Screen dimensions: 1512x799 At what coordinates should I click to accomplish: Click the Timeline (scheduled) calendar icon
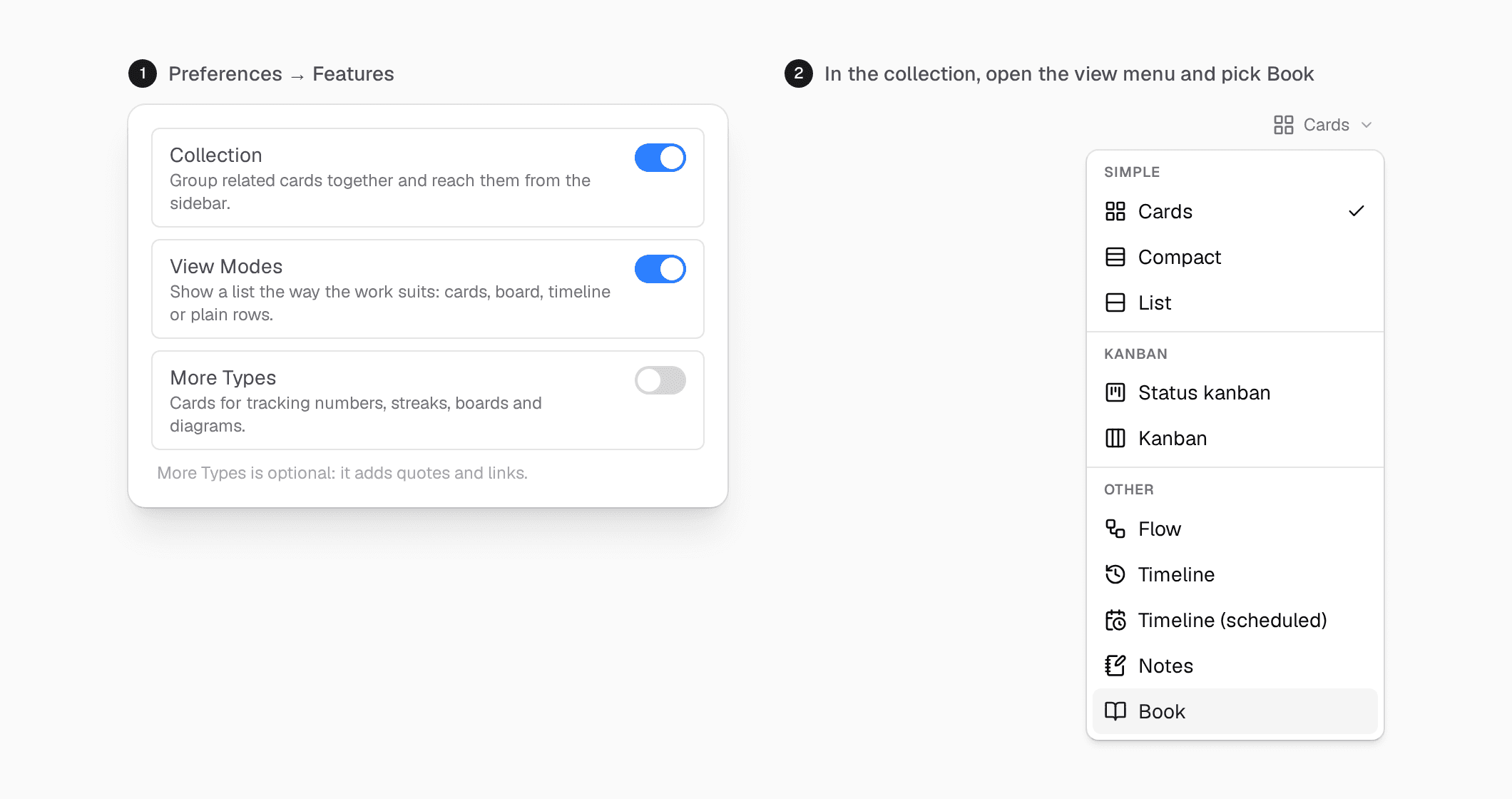click(1115, 620)
